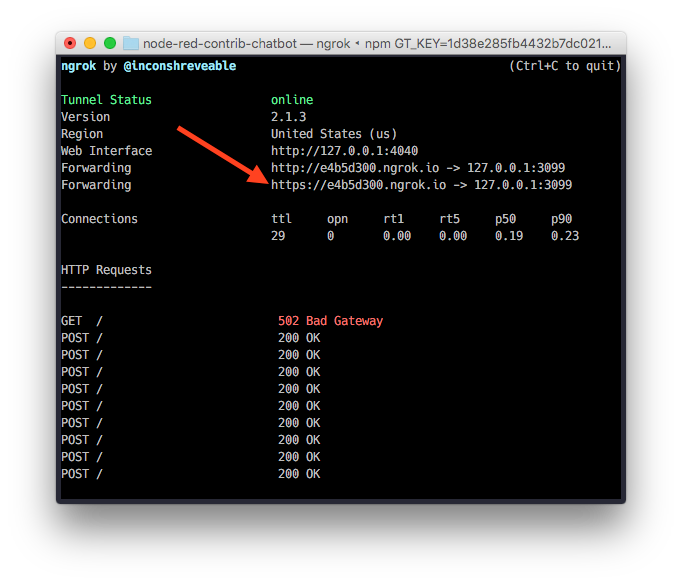
Task: Click the HTTP Requests heading
Action: point(106,270)
